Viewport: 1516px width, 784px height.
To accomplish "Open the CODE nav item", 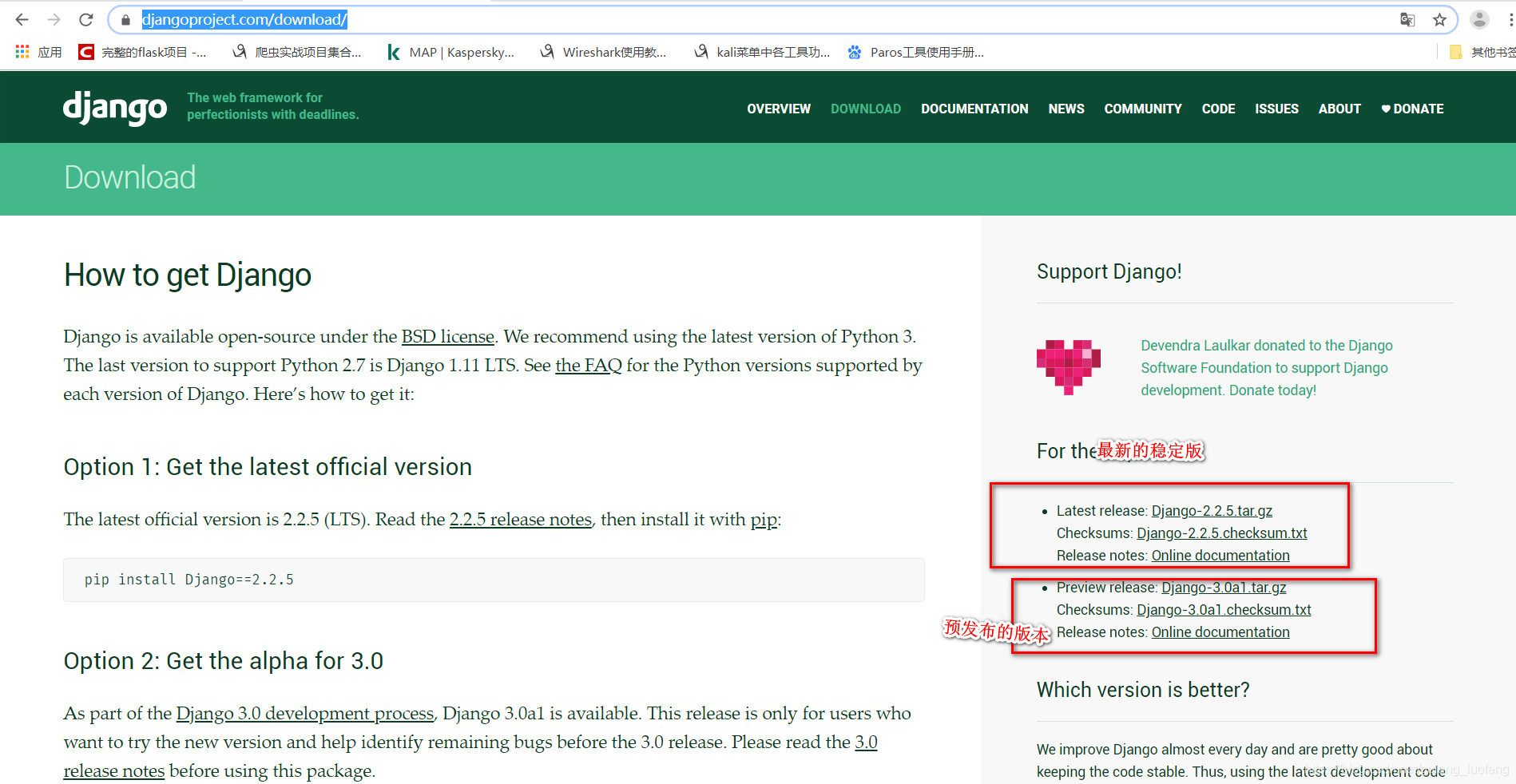I will [x=1218, y=109].
